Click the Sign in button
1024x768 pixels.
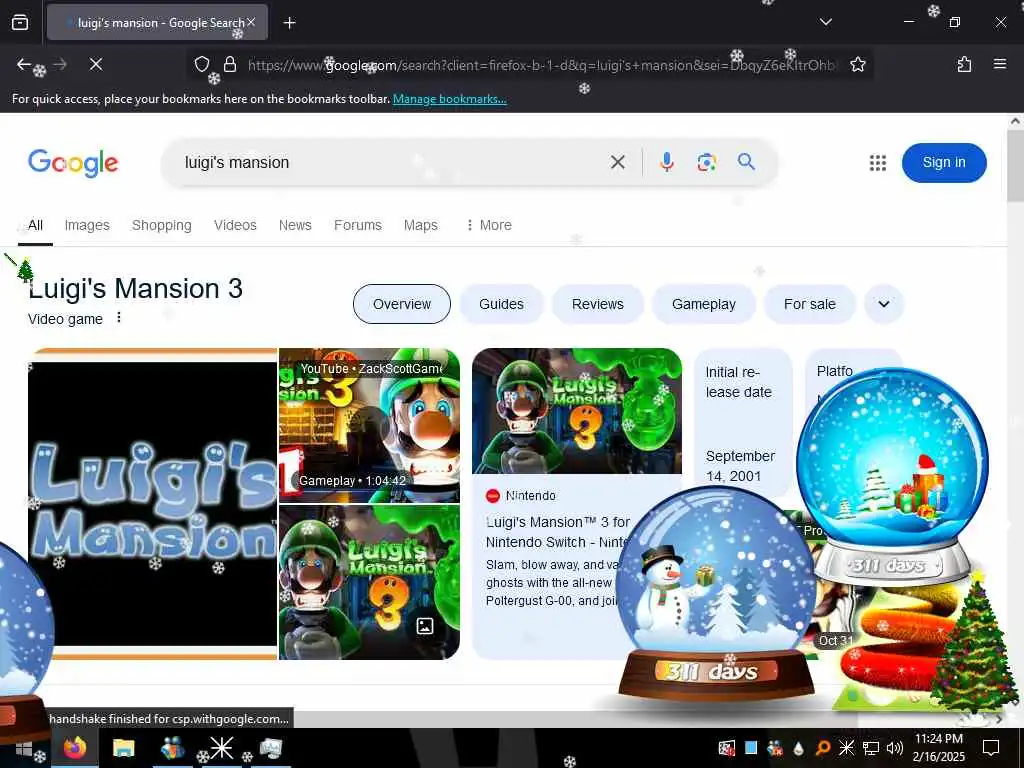[944, 163]
